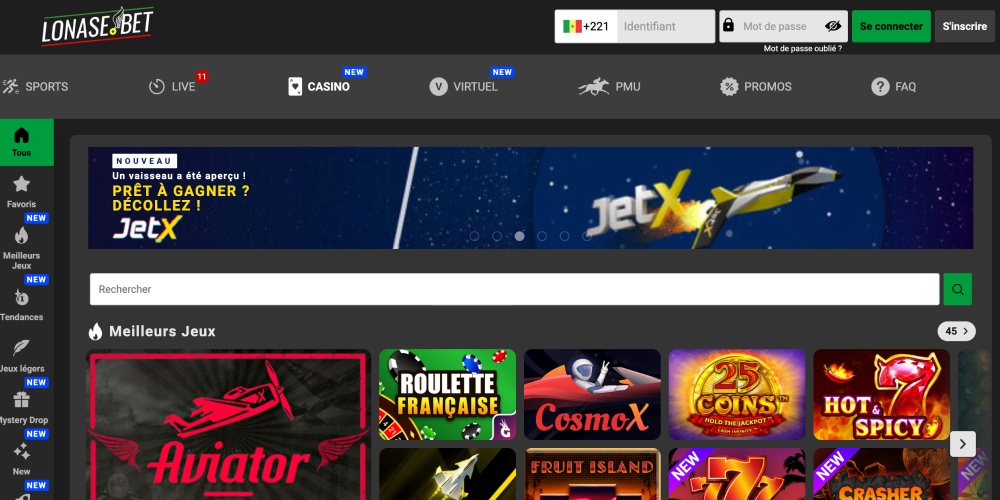This screenshot has height=500, width=1000.
Task: Open the Senegal +221 country code selector
Action: coord(585,26)
